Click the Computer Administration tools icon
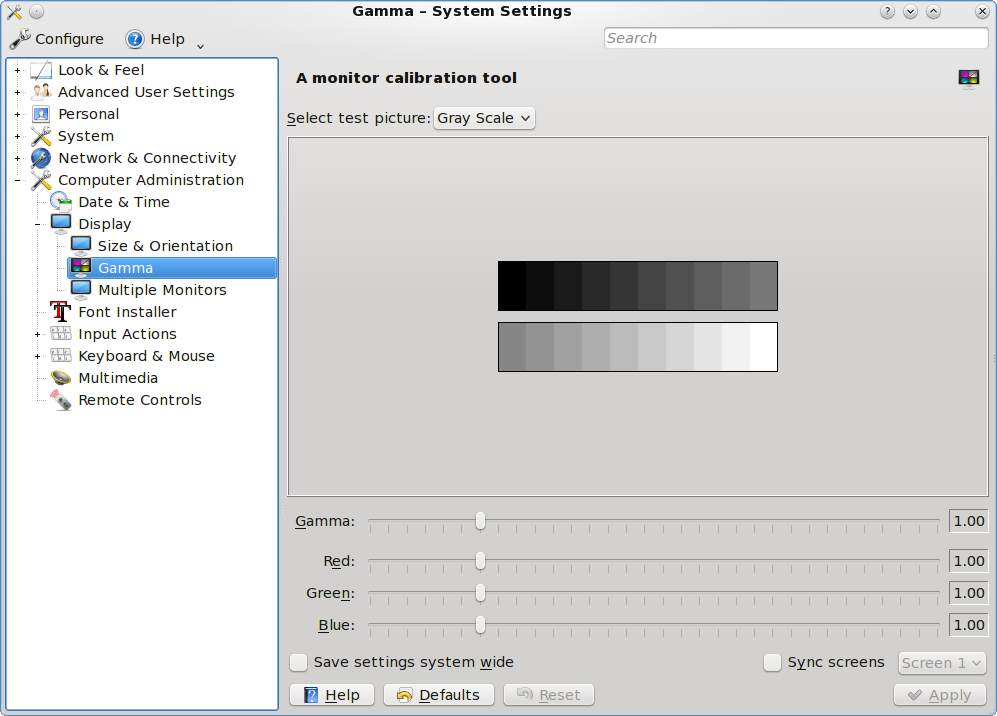The height and width of the screenshot is (716, 997). point(41,180)
